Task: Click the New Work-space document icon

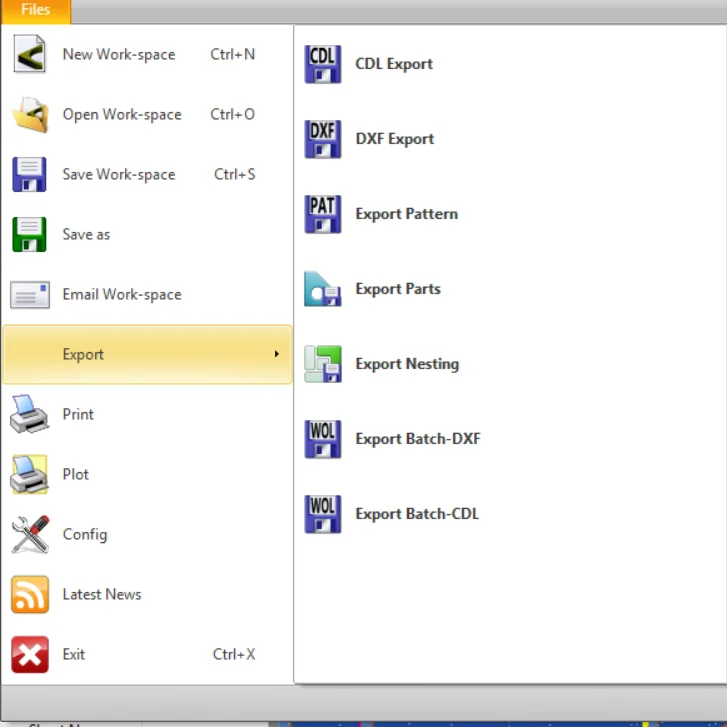Action: pos(30,54)
